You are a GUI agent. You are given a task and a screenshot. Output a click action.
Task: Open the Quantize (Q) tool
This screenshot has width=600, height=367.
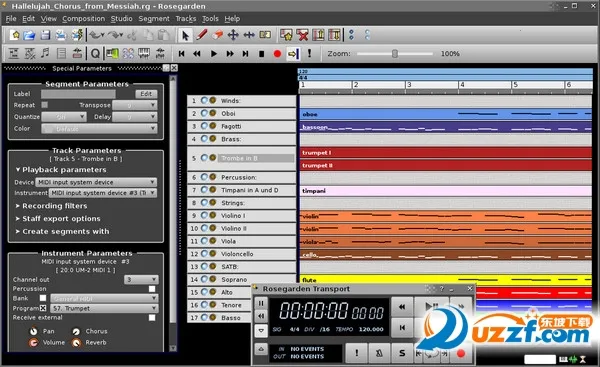click(95, 54)
